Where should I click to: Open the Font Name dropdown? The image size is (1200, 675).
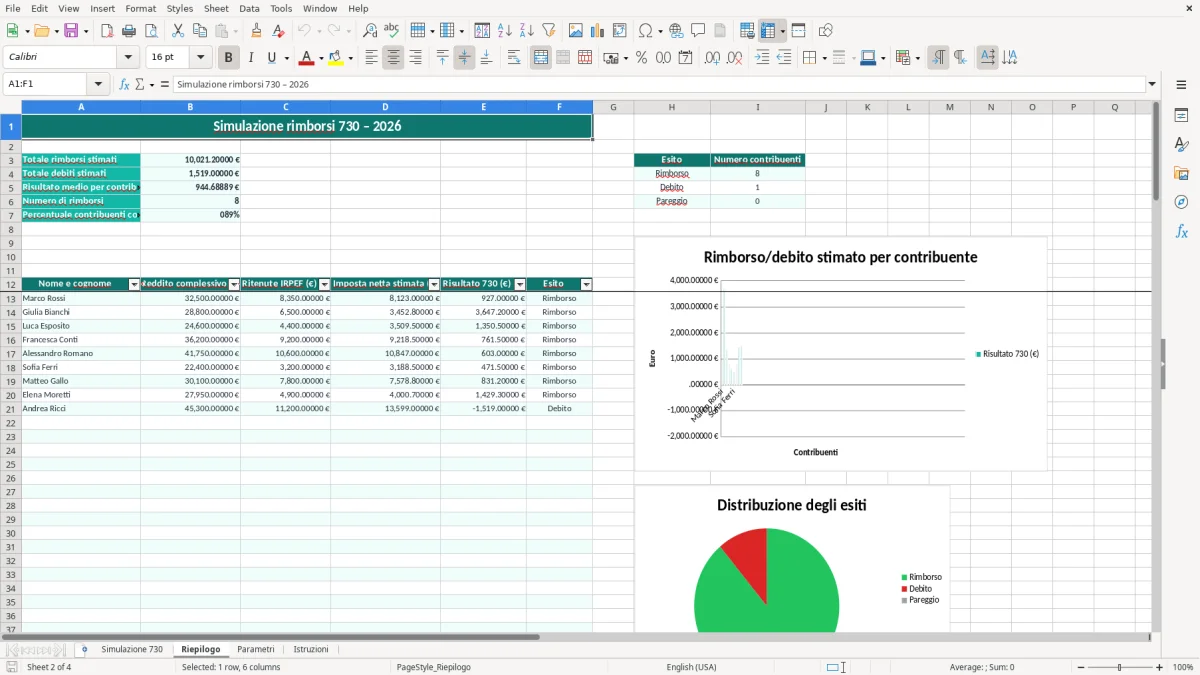coord(128,58)
